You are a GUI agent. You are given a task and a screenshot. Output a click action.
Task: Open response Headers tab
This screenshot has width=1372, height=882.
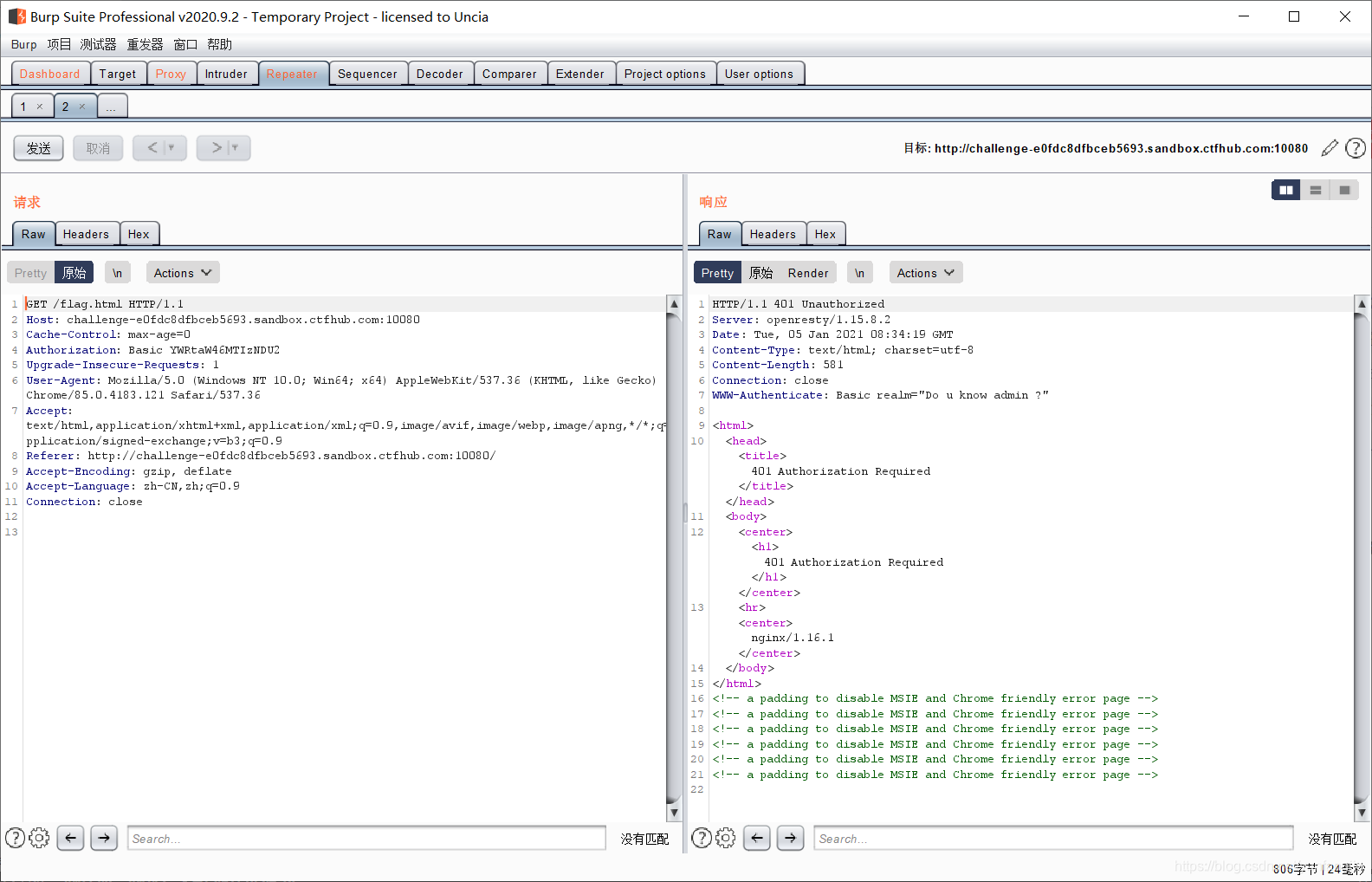[x=773, y=234]
